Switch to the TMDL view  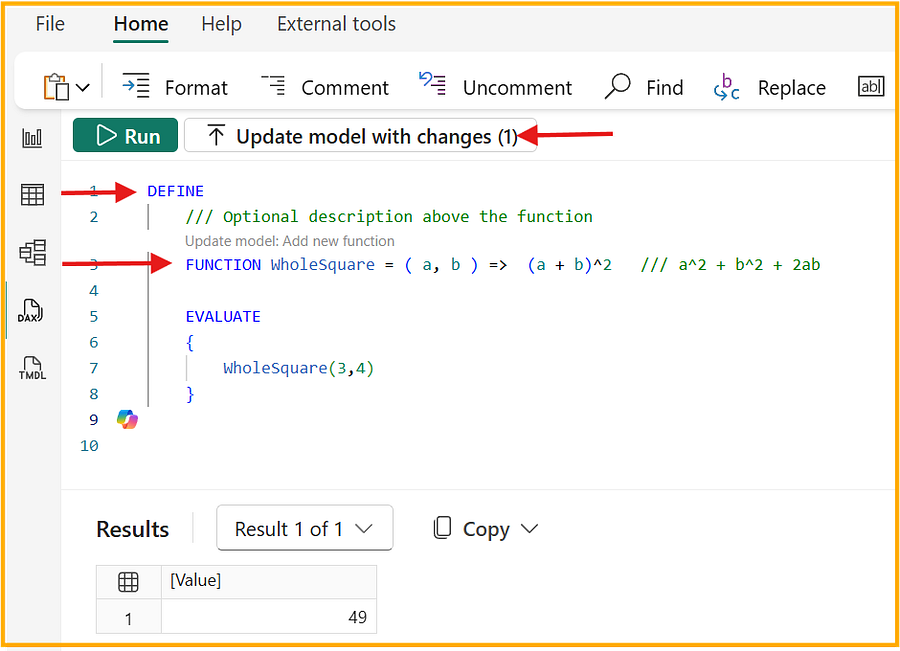pyautogui.click(x=31, y=369)
